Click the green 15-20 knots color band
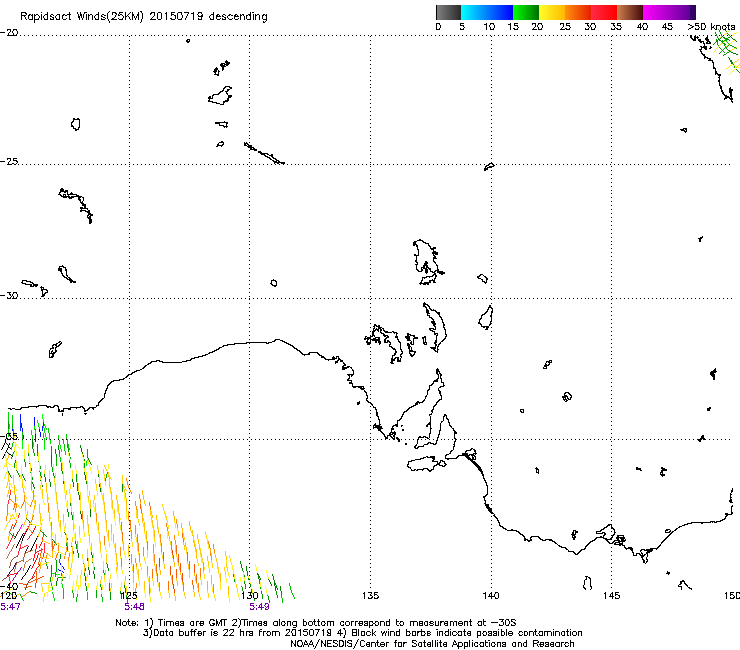Viewport: 740px width, 650px height. click(526, 12)
